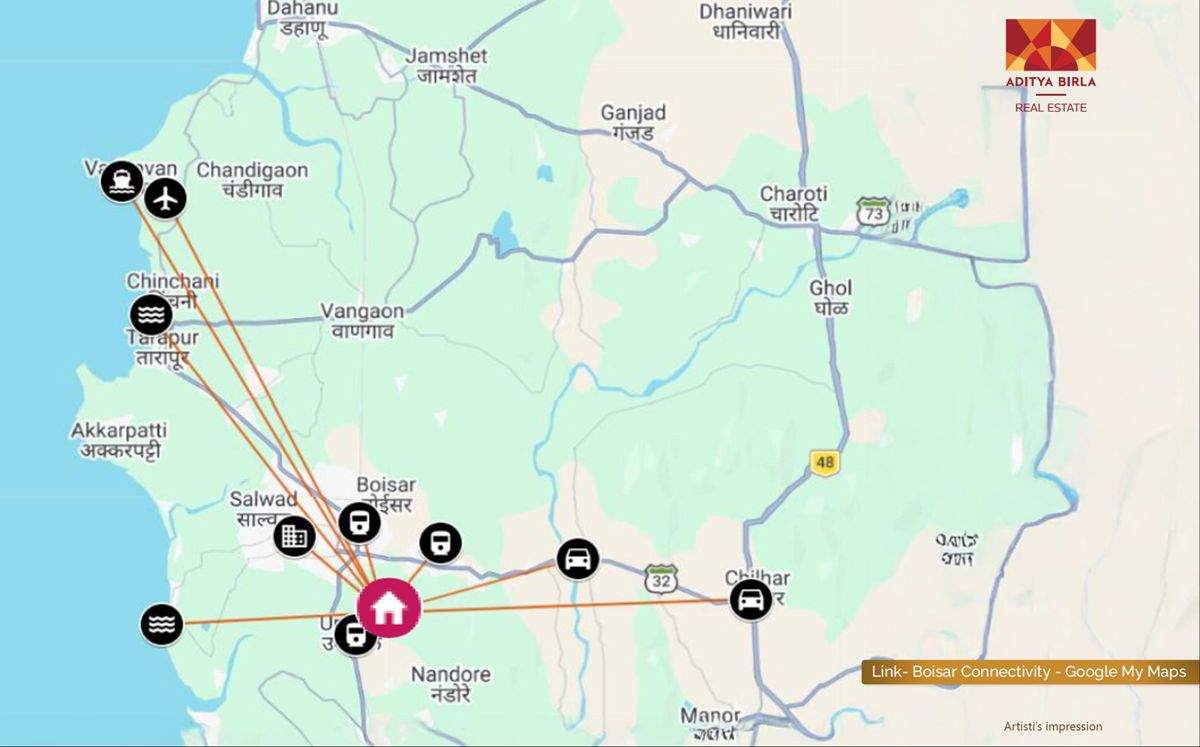Screen dimensions: 1200x747
Task: Open the Boisar Connectivity Google My Maps link
Action: click(x=1029, y=672)
